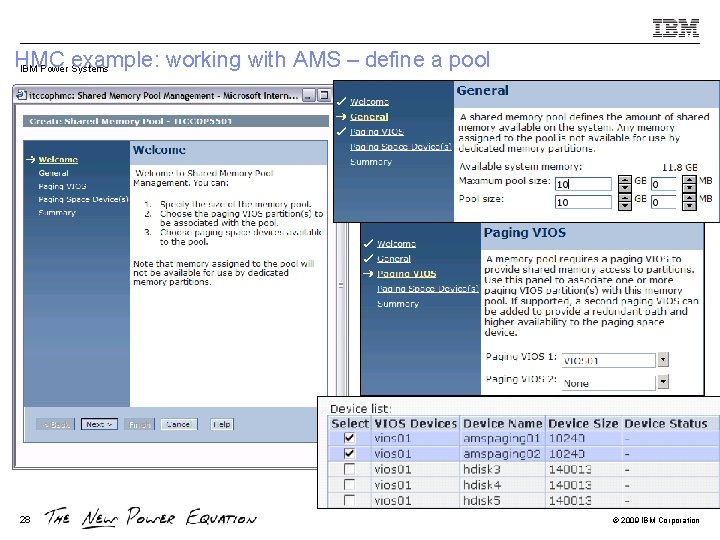Image resolution: width=720 pixels, height=540 pixels.
Task: Check the hdisk4 device checkbox
Action: pyautogui.click(x=349, y=485)
